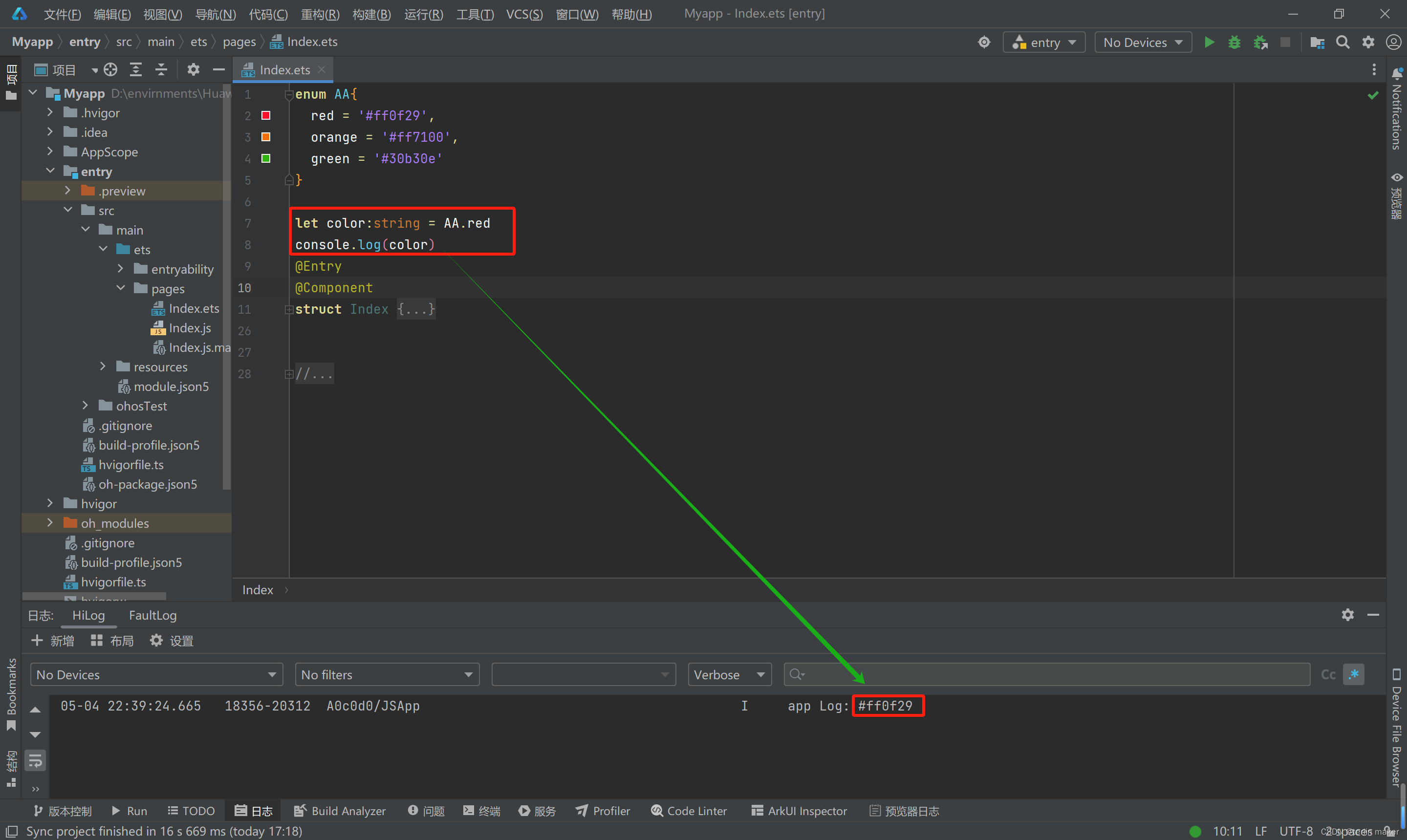Viewport: 1407px width, 840px height.
Task: Switch to the FaultLog tab
Action: (x=153, y=615)
